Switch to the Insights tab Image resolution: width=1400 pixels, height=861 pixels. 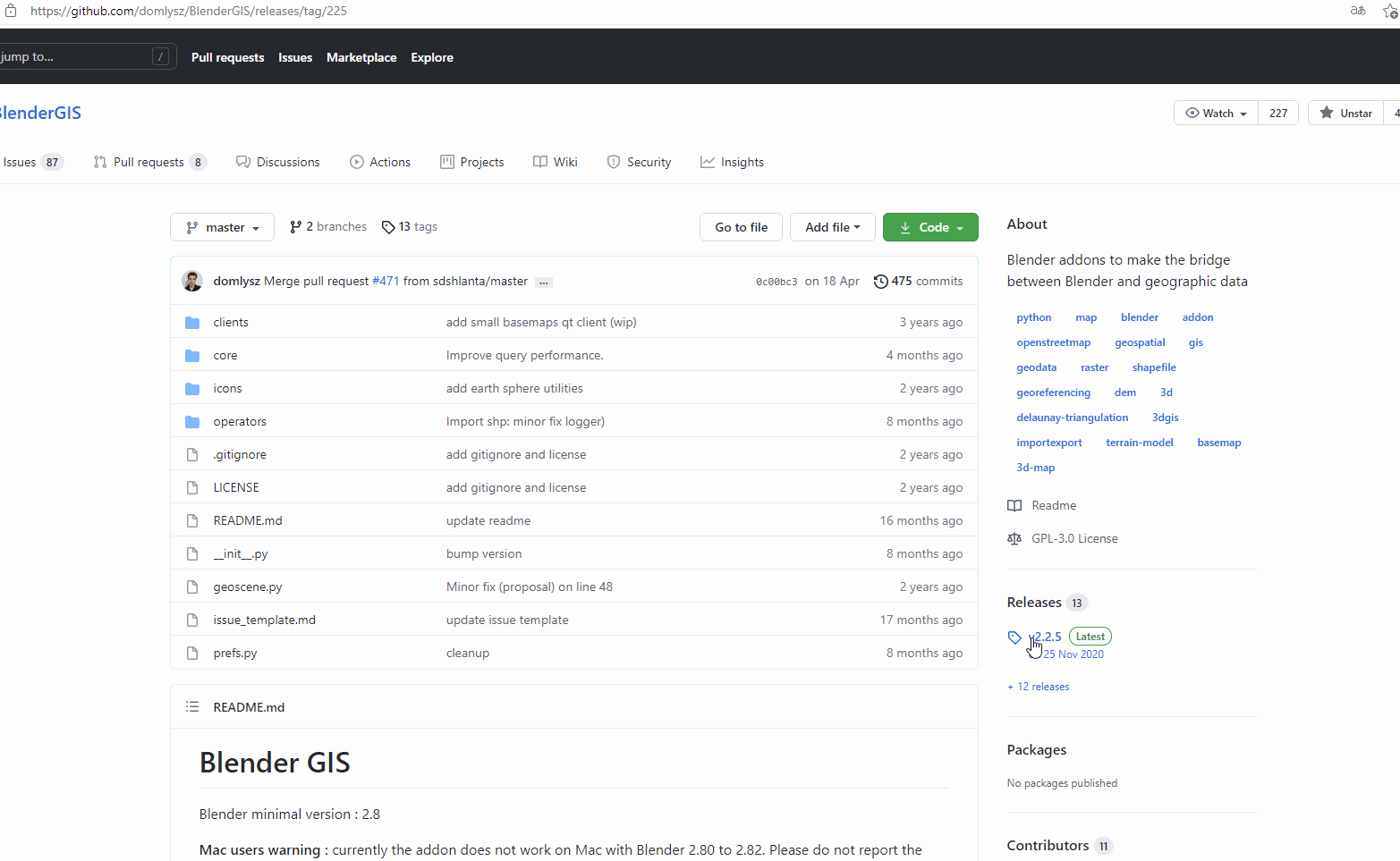click(x=733, y=162)
